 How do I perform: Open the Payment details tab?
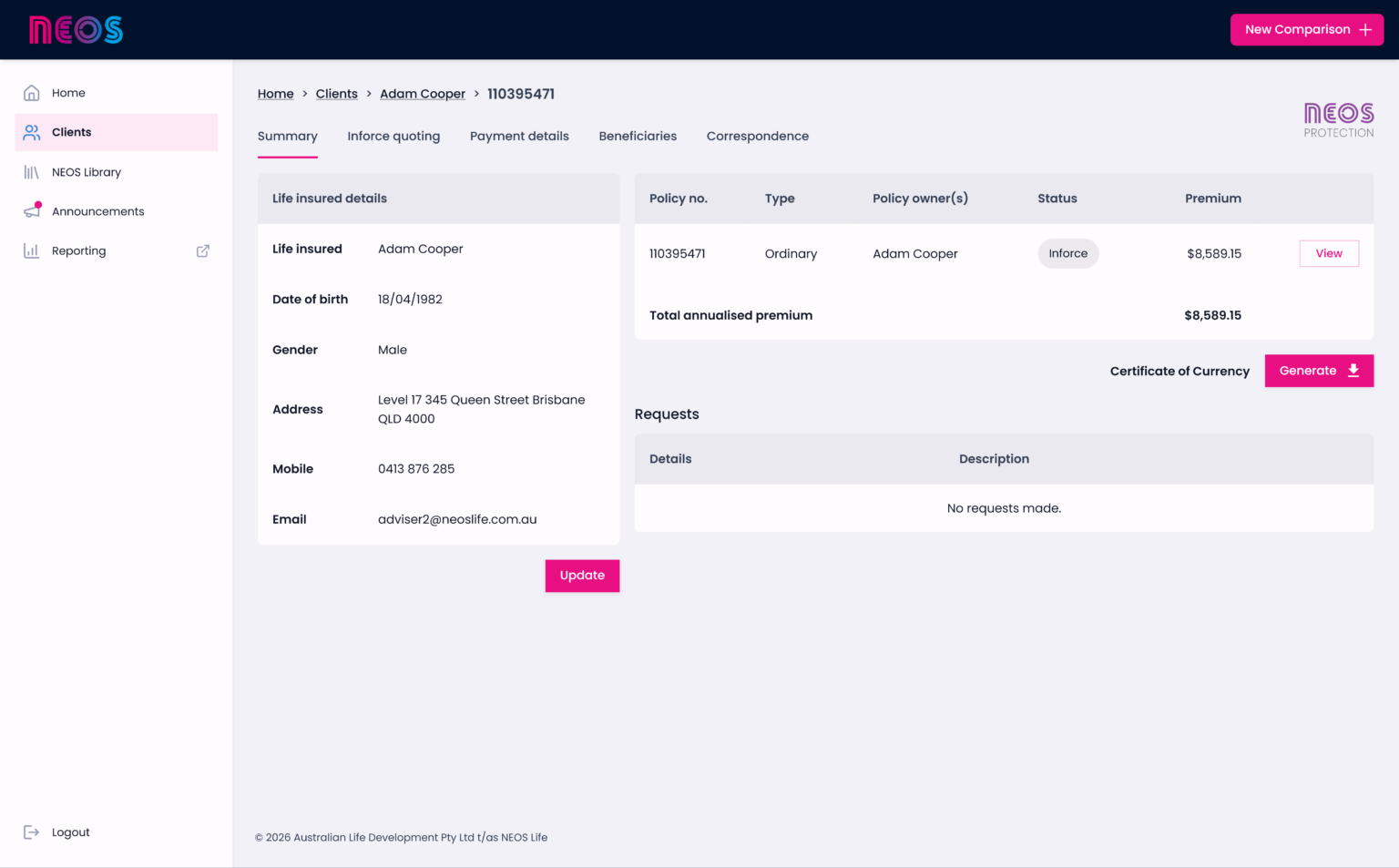519,137
